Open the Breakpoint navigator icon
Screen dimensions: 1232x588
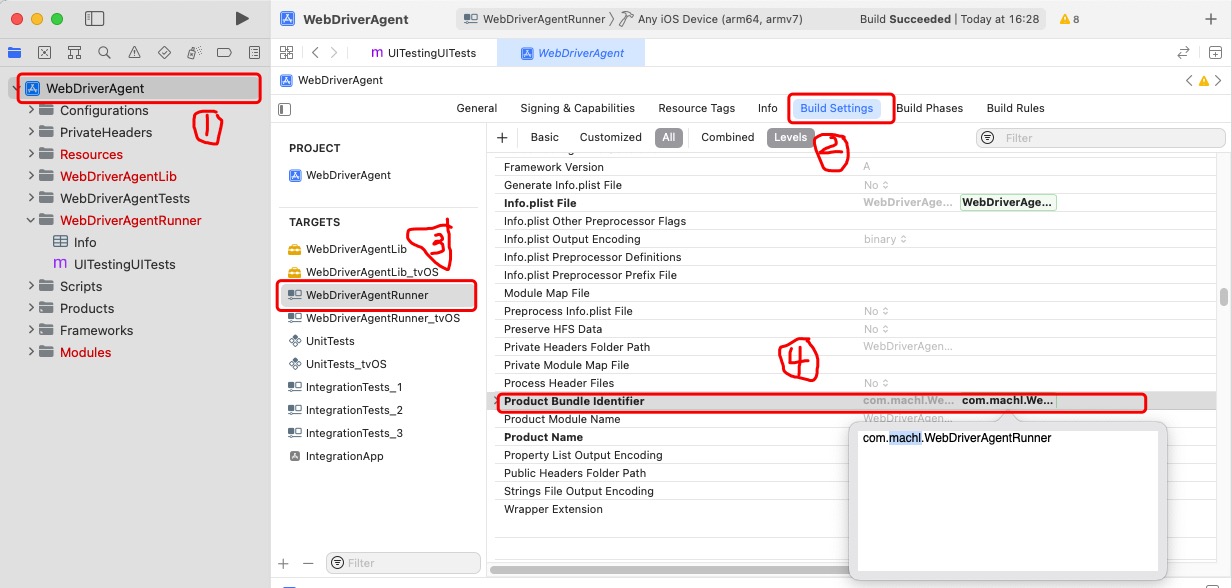click(224, 53)
